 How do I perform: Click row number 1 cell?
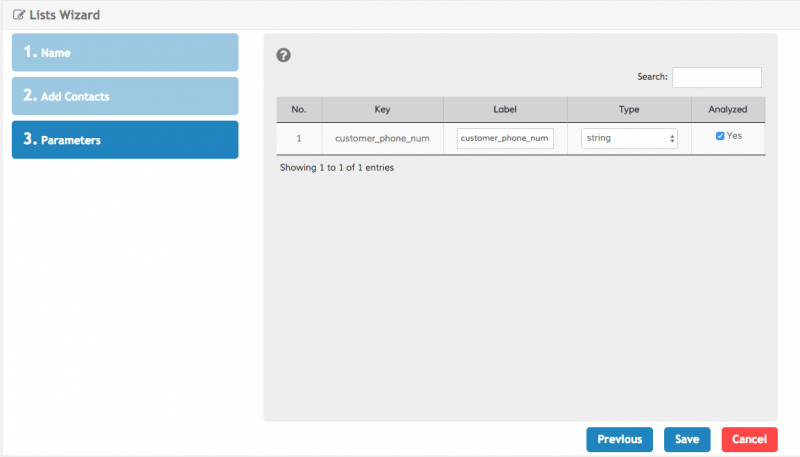click(299, 138)
